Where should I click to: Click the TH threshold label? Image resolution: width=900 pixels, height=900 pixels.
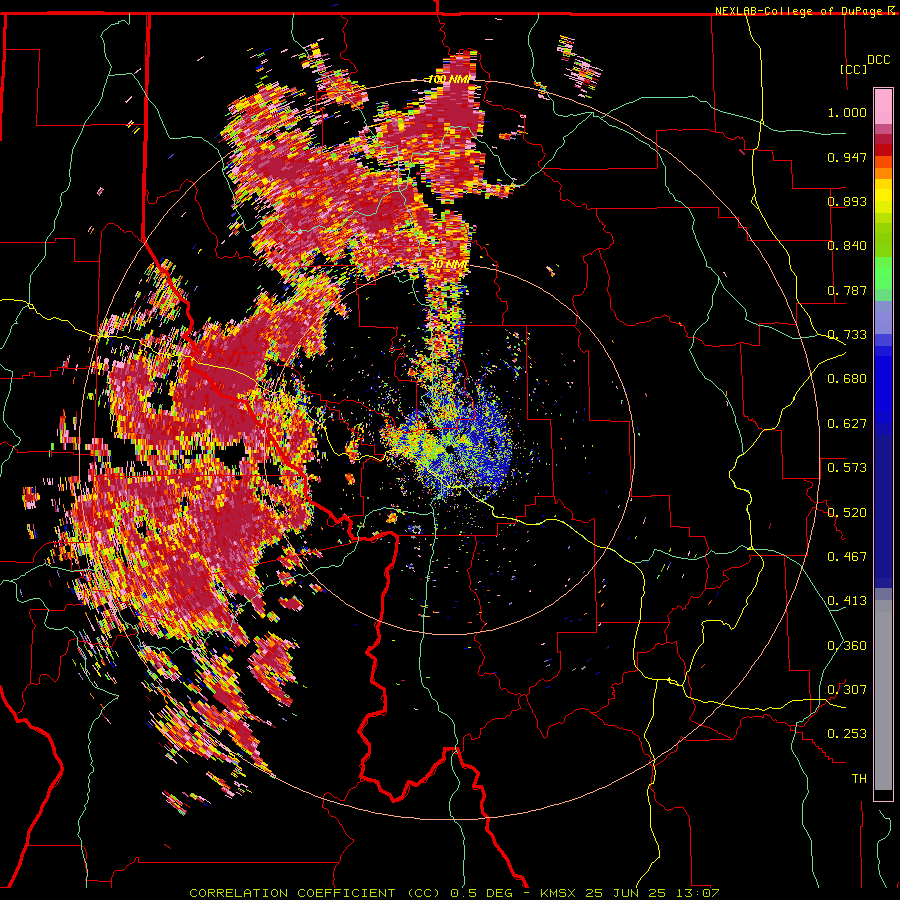click(x=859, y=779)
